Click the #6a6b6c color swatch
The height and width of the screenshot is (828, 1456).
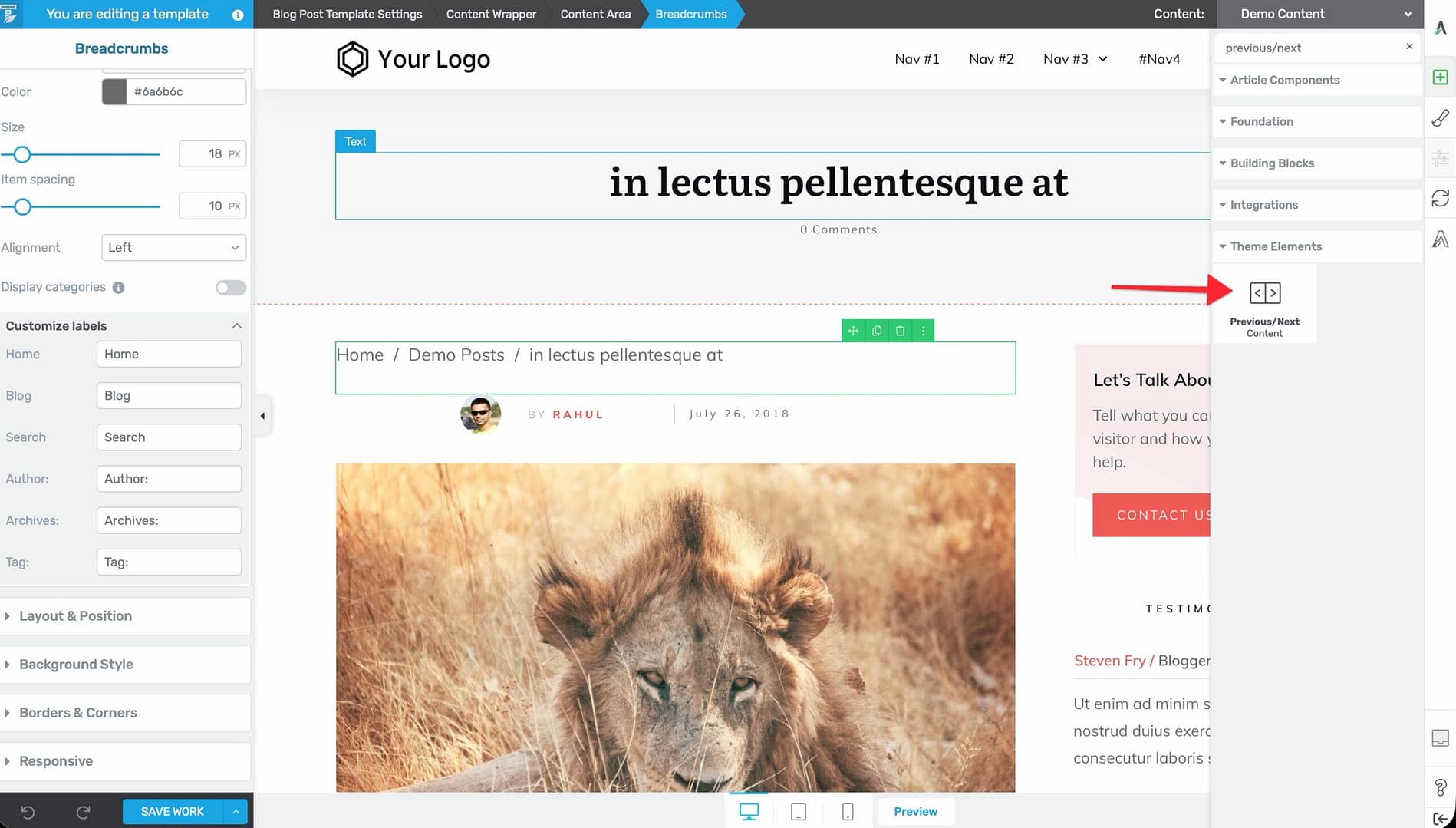[x=114, y=91]
